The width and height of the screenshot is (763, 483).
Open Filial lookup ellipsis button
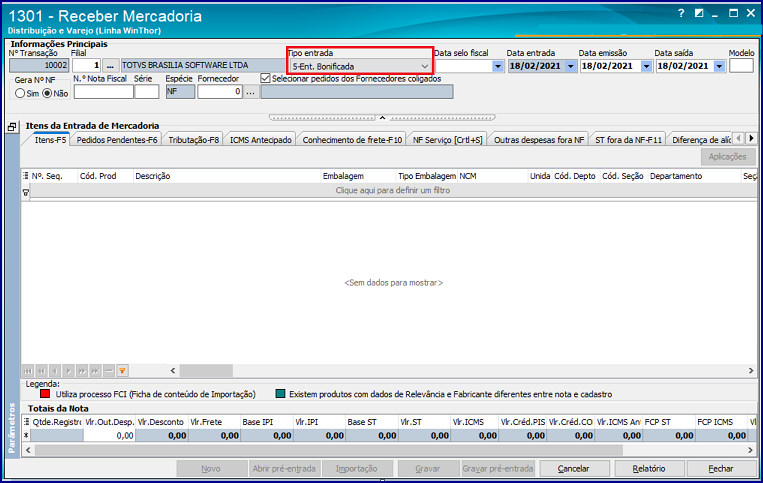click(x=110, y=66)
